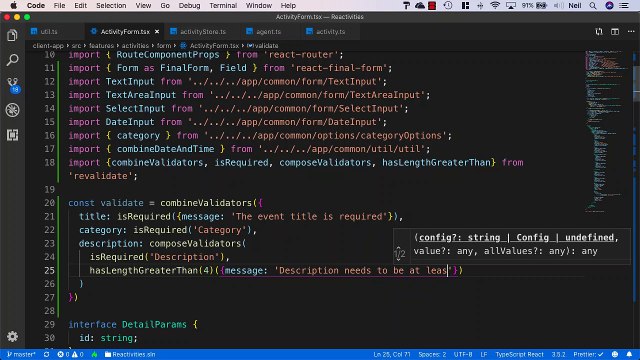640x360 pixels.
Task: Open Spotlight search in the menu bar
Action: click(593, 5)
